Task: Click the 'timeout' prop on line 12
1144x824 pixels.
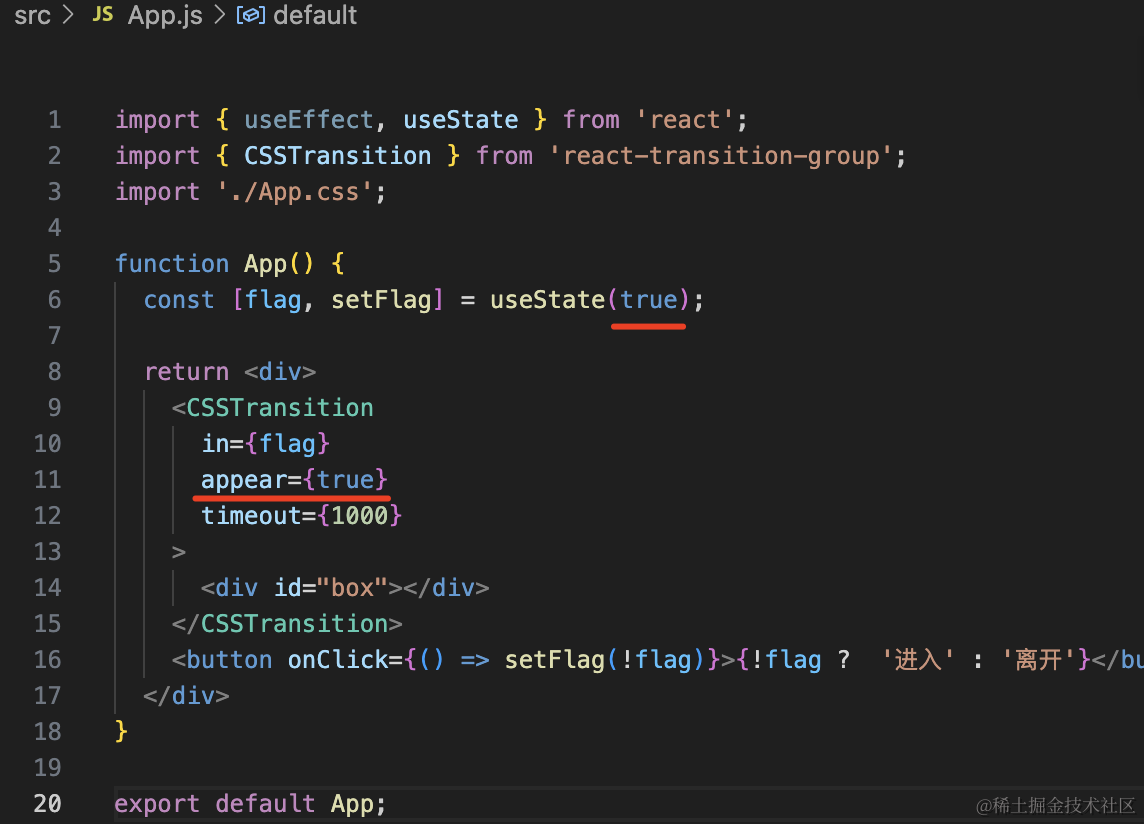Action: coord(252,516)
